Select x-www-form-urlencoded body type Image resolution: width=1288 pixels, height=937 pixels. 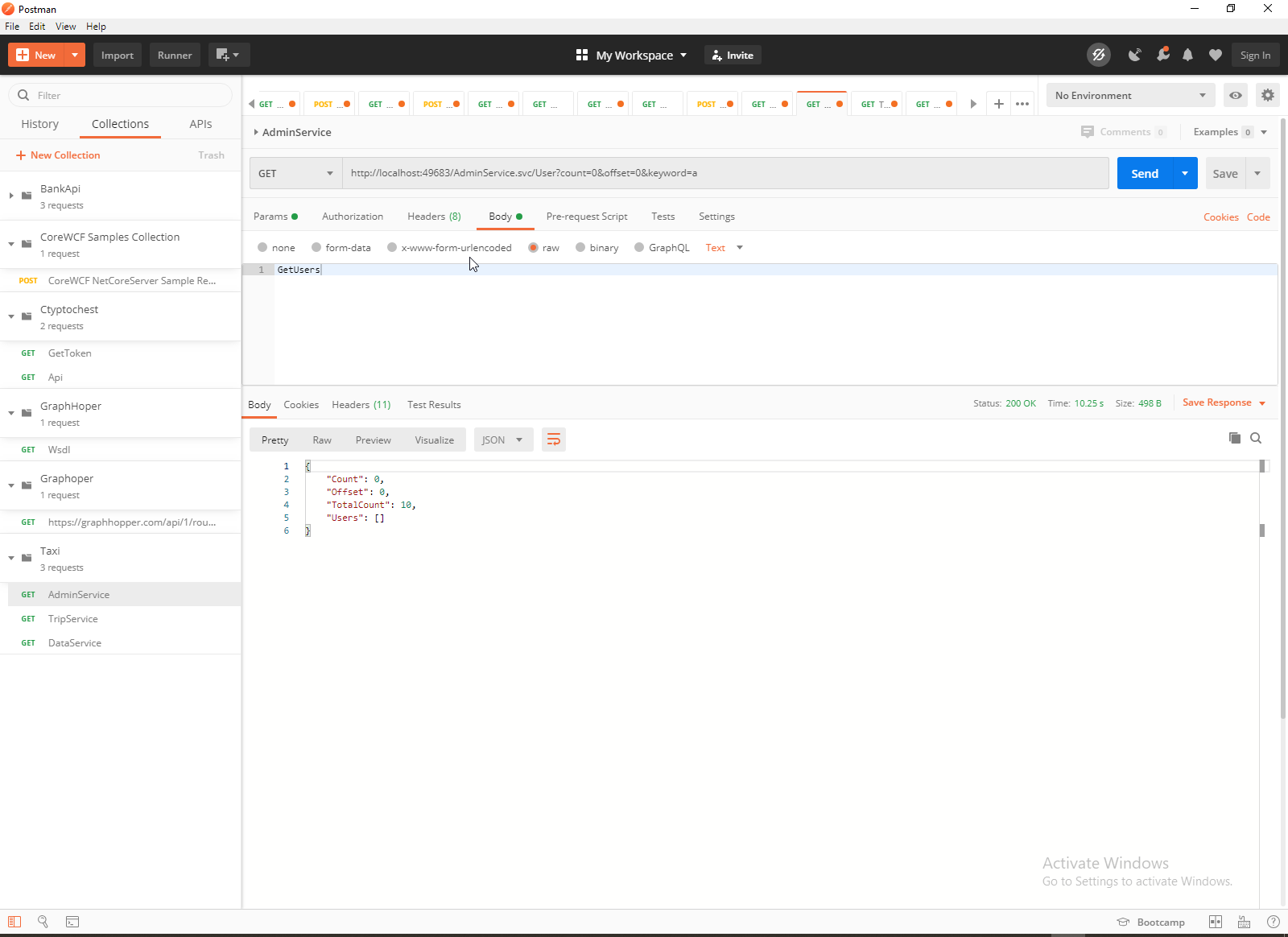392,247
